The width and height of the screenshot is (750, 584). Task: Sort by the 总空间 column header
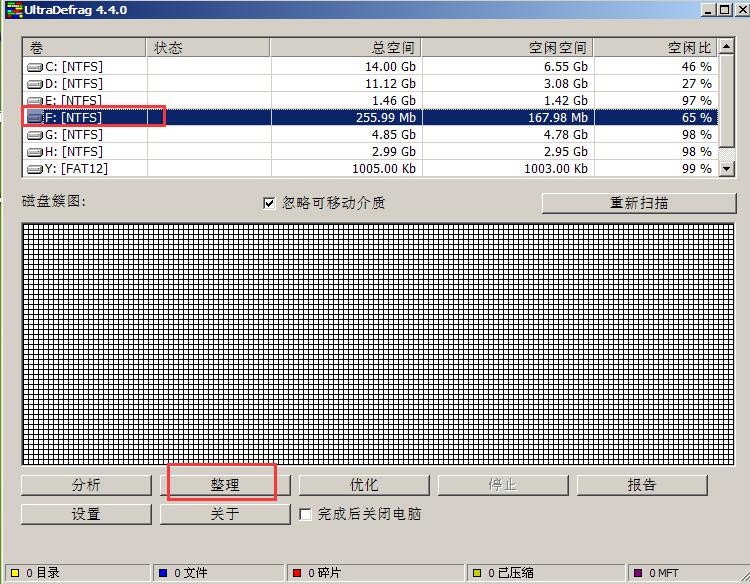pyautogui.click(x=346, y=48)
